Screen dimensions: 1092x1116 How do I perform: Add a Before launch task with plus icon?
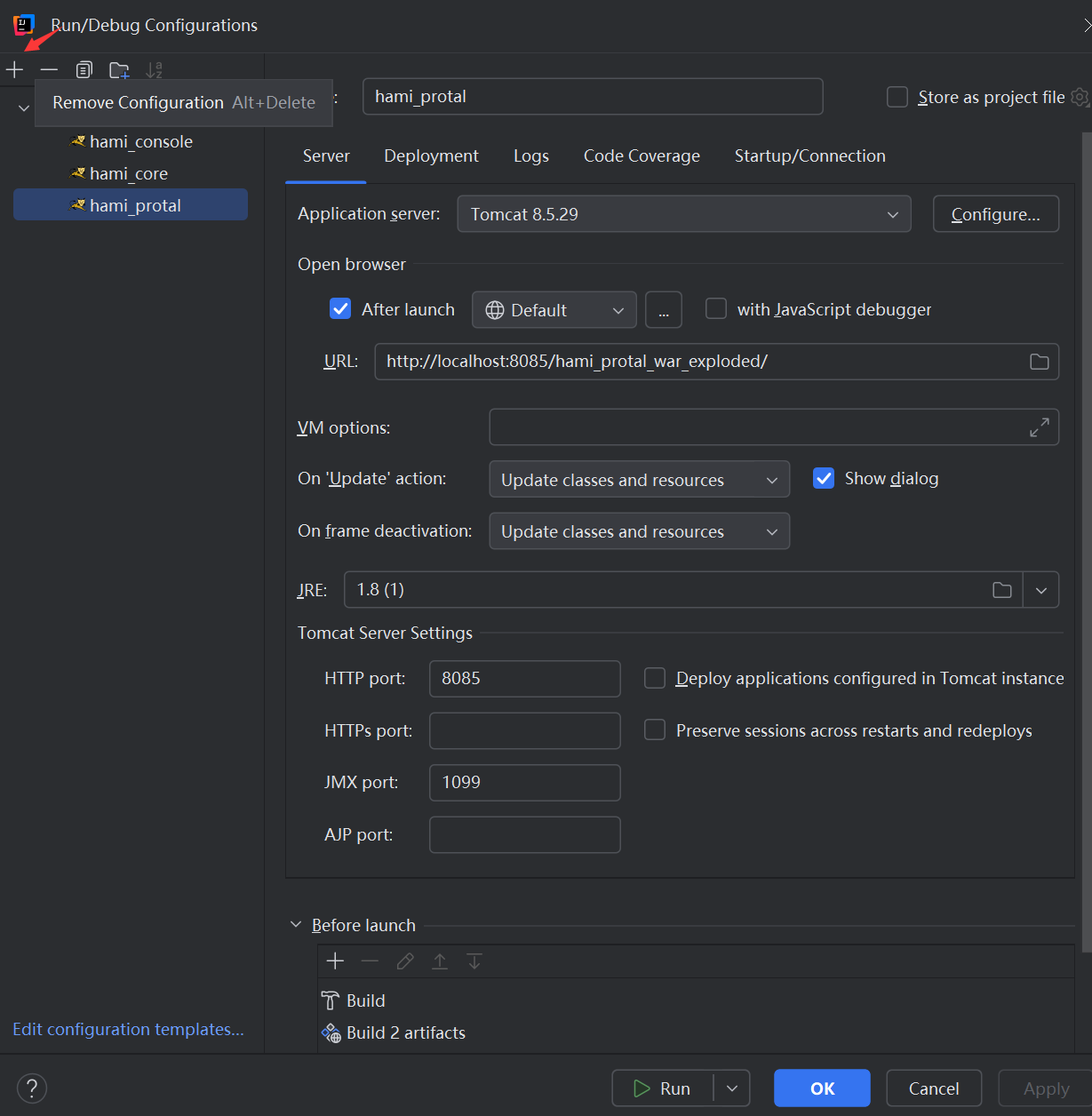(x=335, y=961)
